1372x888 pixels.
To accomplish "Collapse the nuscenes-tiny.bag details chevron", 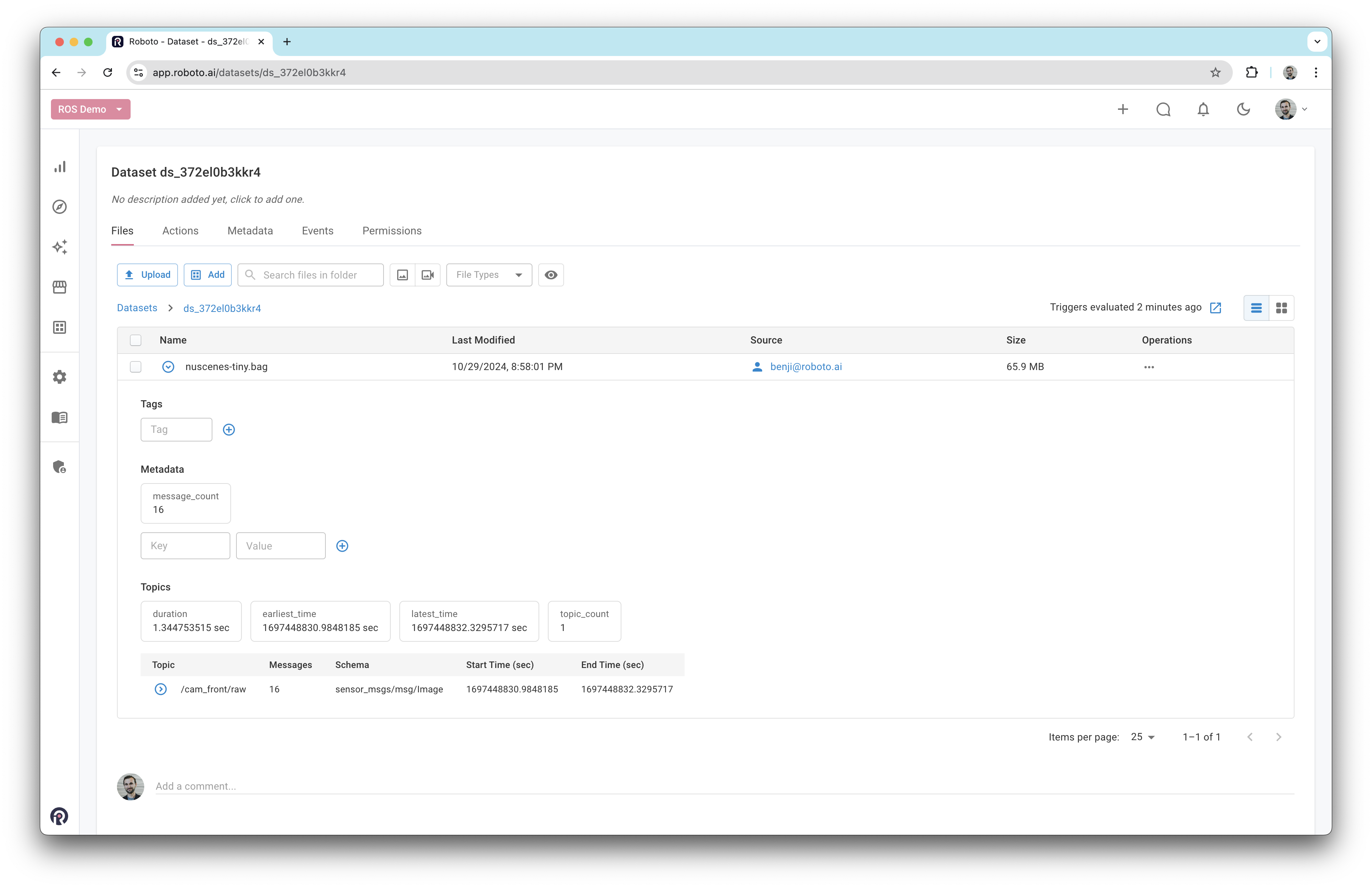I will [x=168, y=367].
